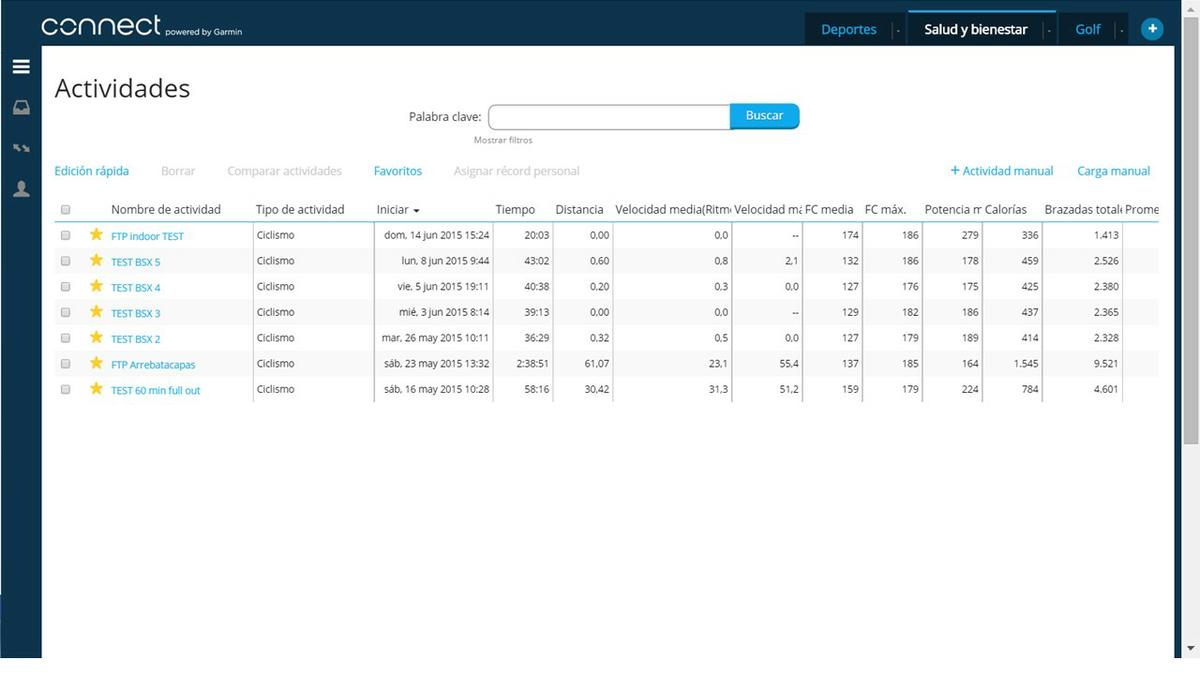Viewport: 1200px width, 675px height.
Task: Click the sync arrows icon in sidebar
Action: (21, 148)
